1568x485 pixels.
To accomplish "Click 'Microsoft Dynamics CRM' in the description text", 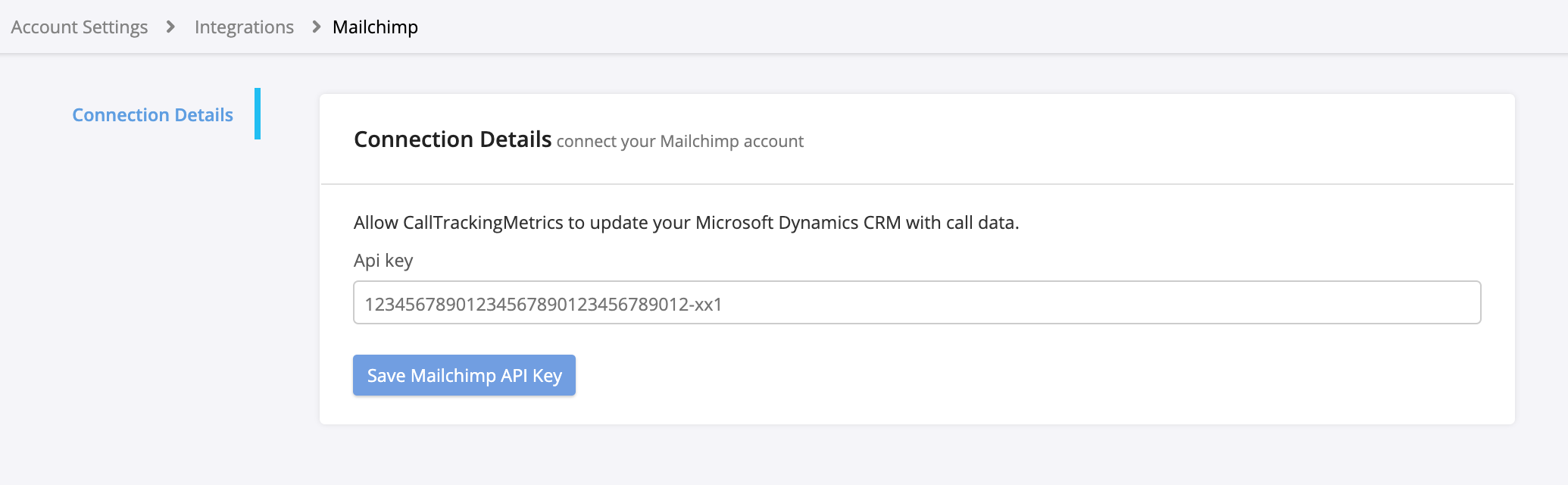I will (x=798, y=223).
